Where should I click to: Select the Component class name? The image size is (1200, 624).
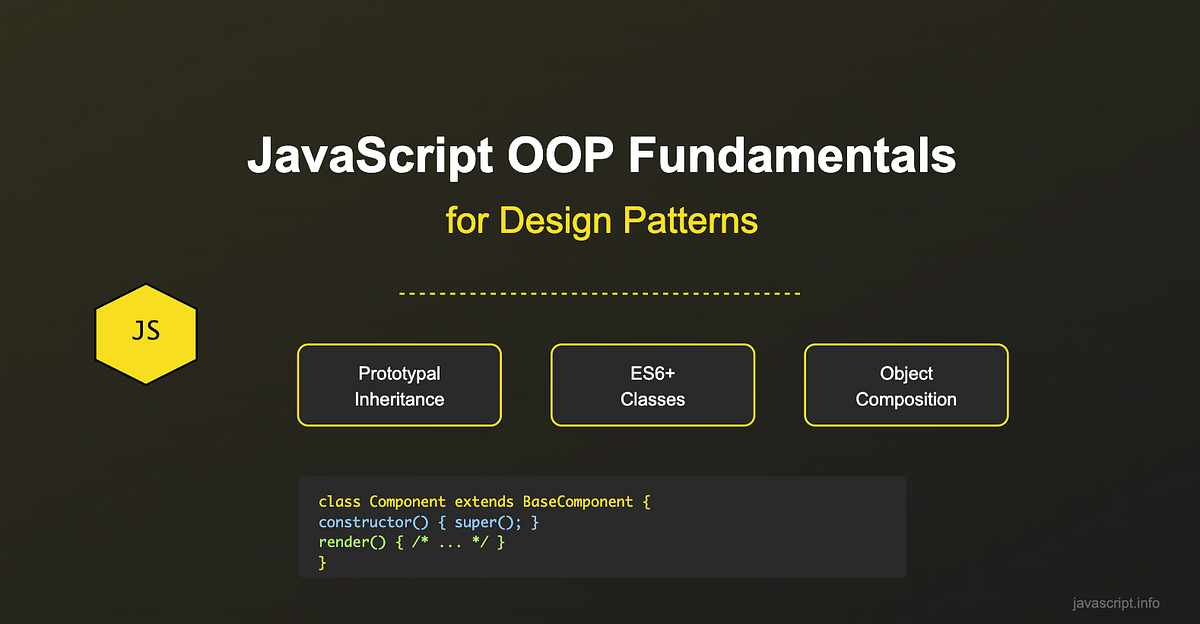pos(408,501)
